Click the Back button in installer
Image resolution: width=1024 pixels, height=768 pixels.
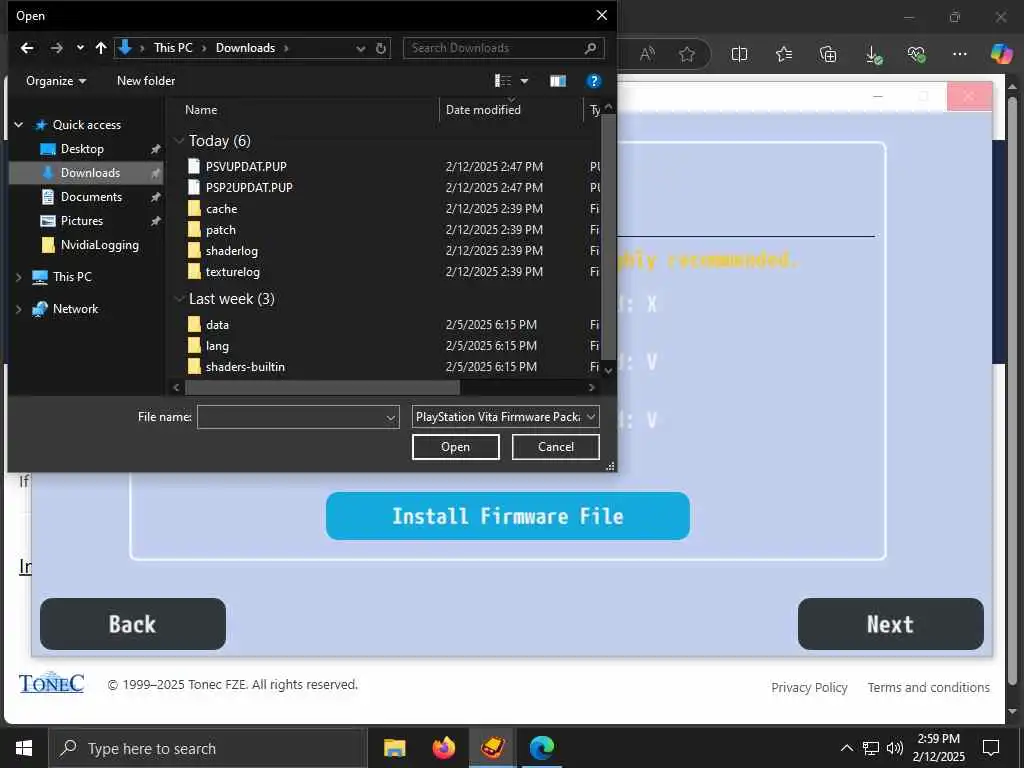(x=133, y=624)
